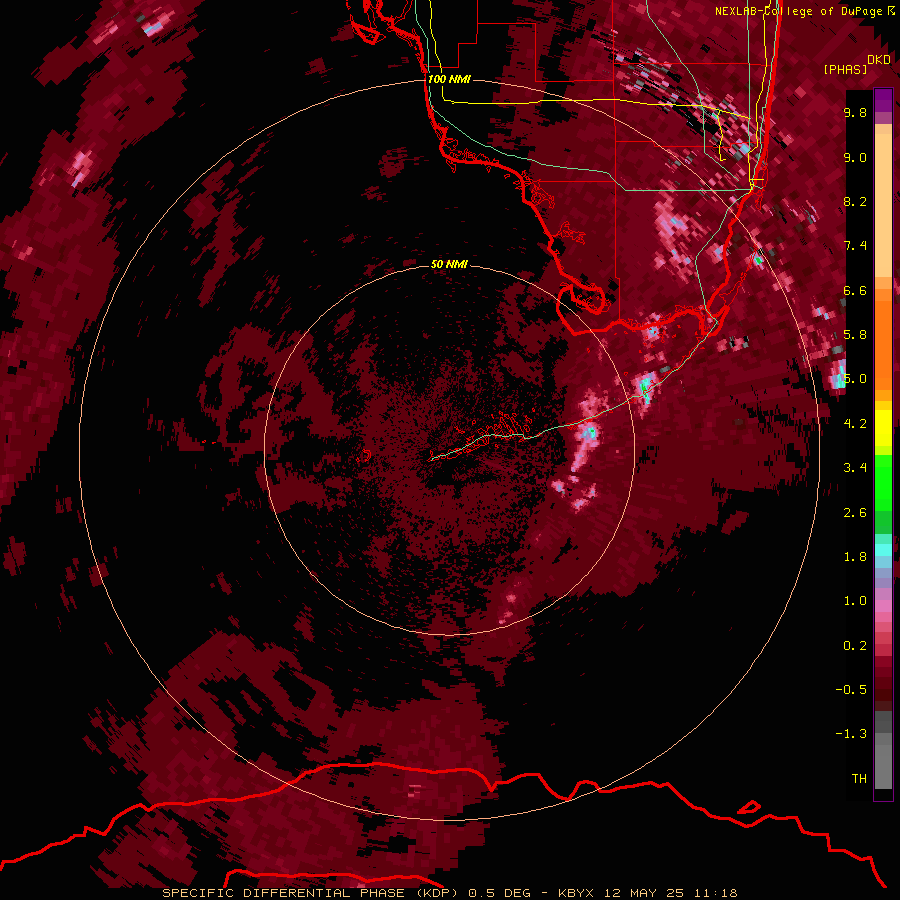Screen dimensions: 900x900
Task: Click the 5.8 value on the color scale
Action: [855, 335]
